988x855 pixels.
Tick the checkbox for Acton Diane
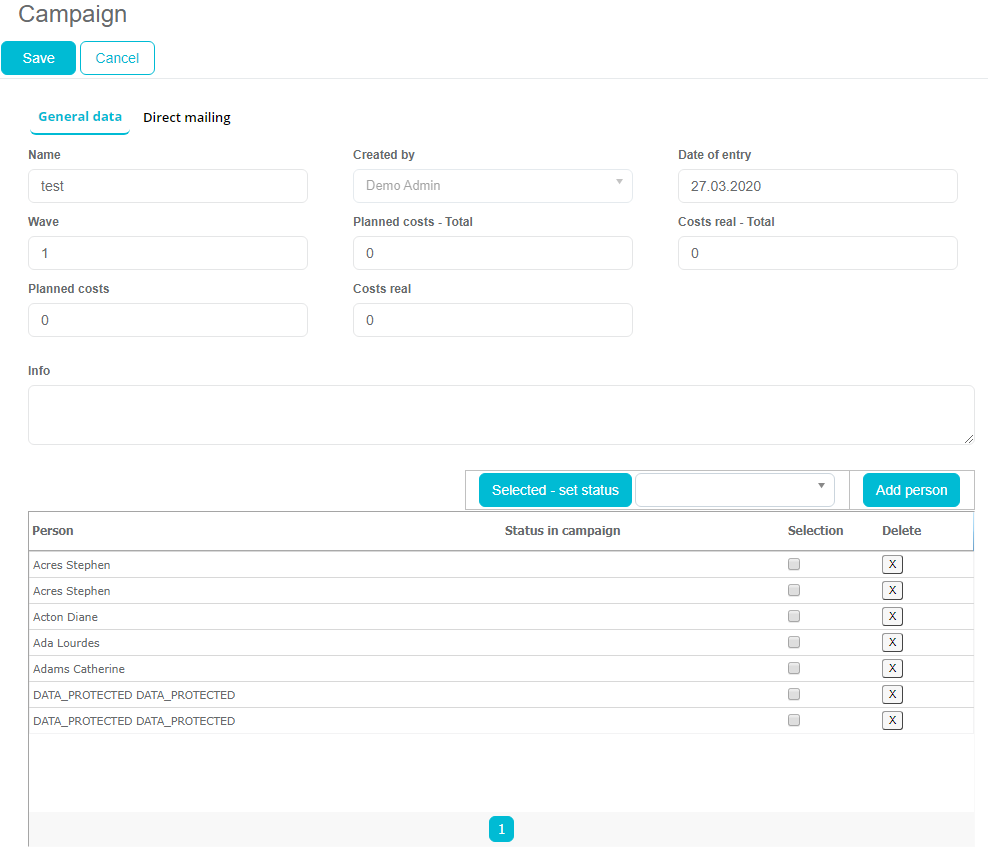pyautogui.click(x=794, y=616)
